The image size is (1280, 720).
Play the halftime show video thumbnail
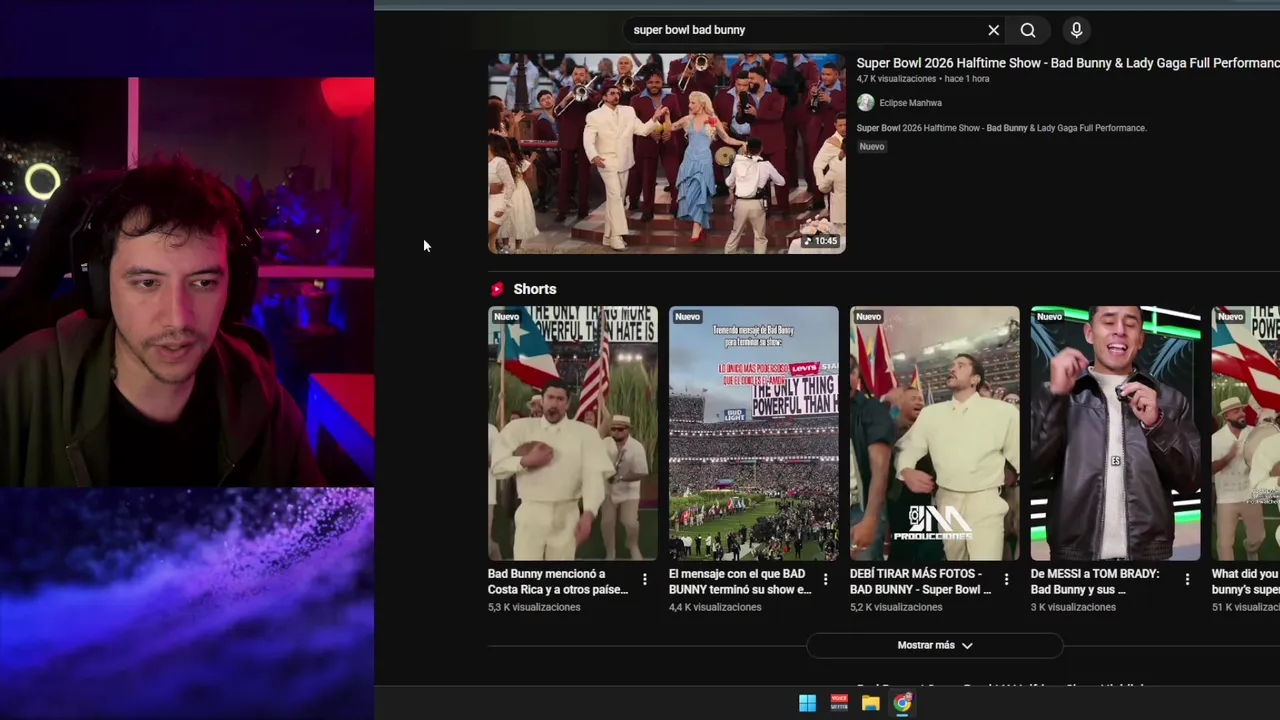pos(667,153)
